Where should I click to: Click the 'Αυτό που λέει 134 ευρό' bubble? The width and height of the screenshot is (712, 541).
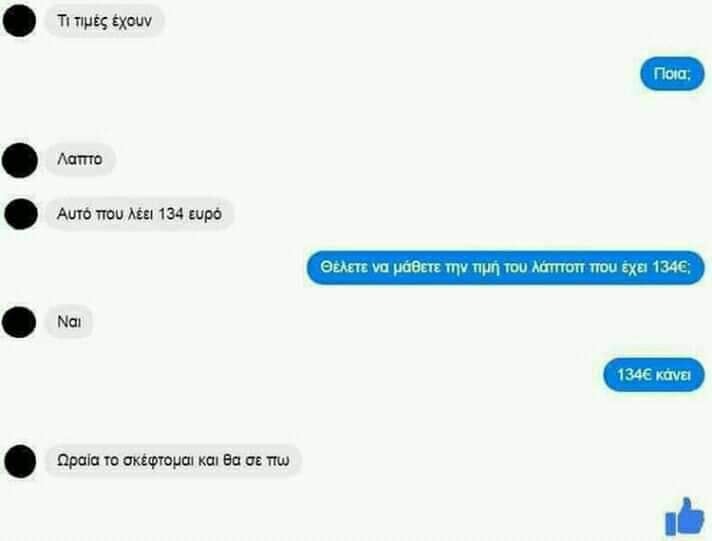click(x=139, y=213)
